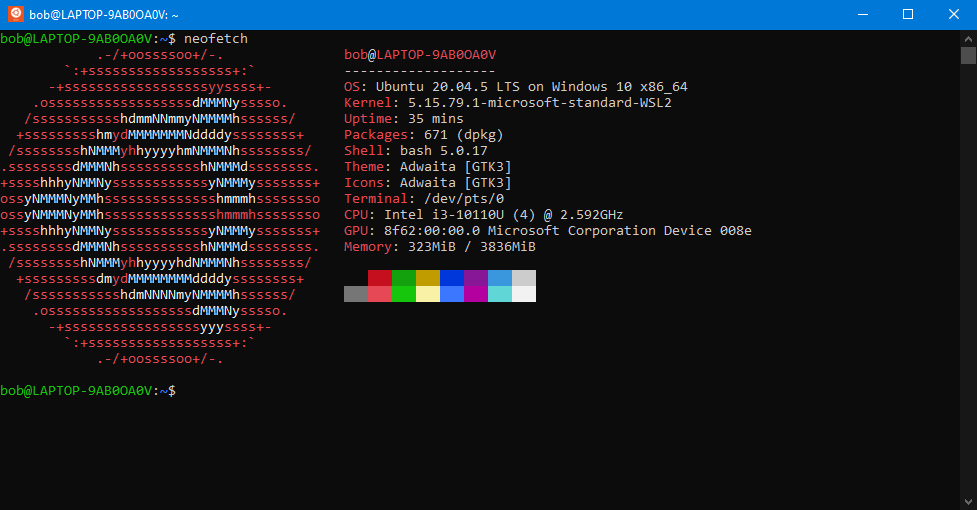The image size is (977, 510).
Task: Click the dark gray swatch in bottom row
Action: (x=356, y=294)
